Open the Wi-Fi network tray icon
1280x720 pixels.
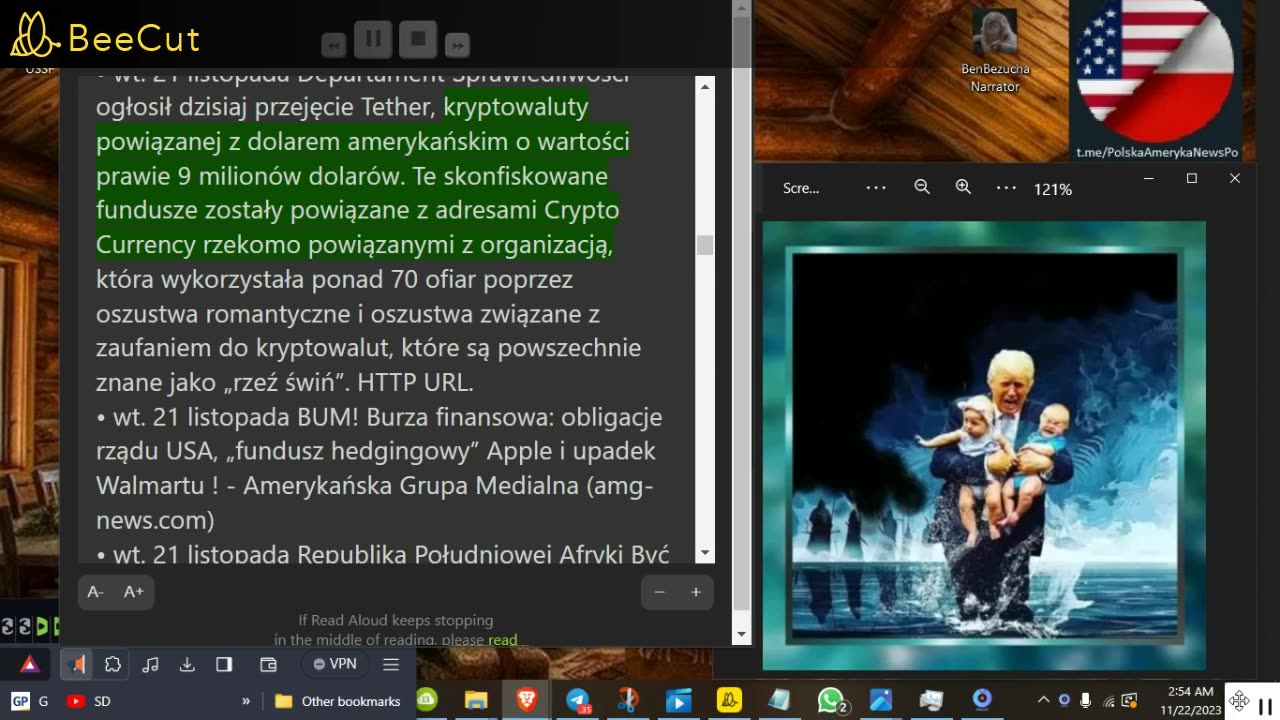(1108, 700)
